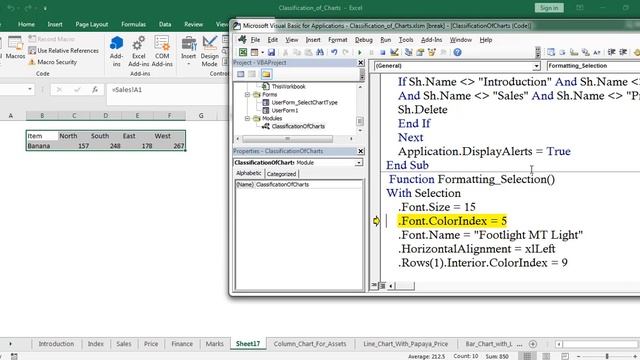The height and width of the screenshot is (360, 640).
Task: Open the File menu in VBA editor
Action: (255, 40)
